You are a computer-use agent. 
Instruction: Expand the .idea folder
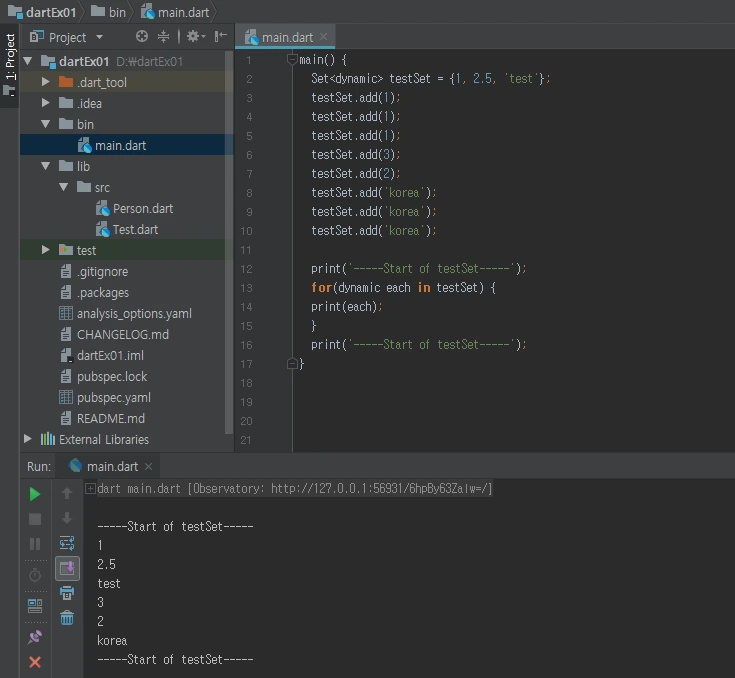(x=45, y=103)
